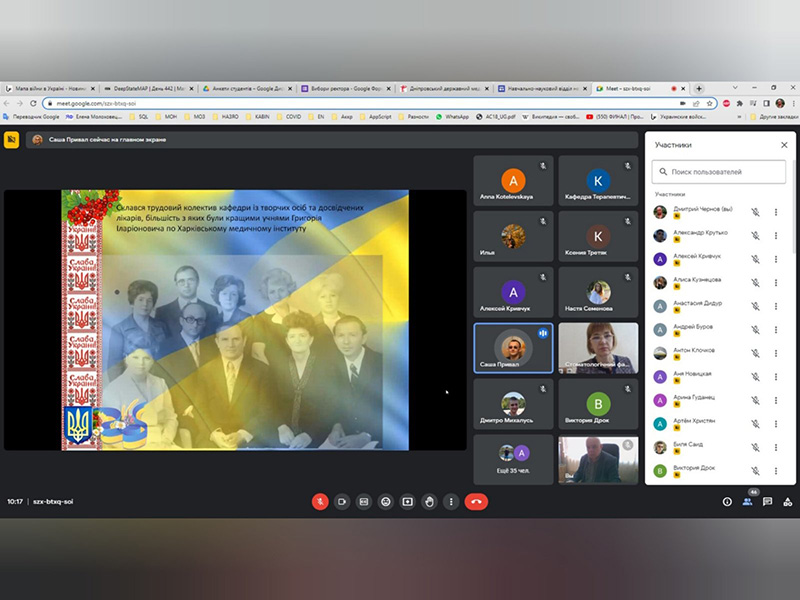
Task: Open more options for Антон Клочков
Action: (776, 353)
